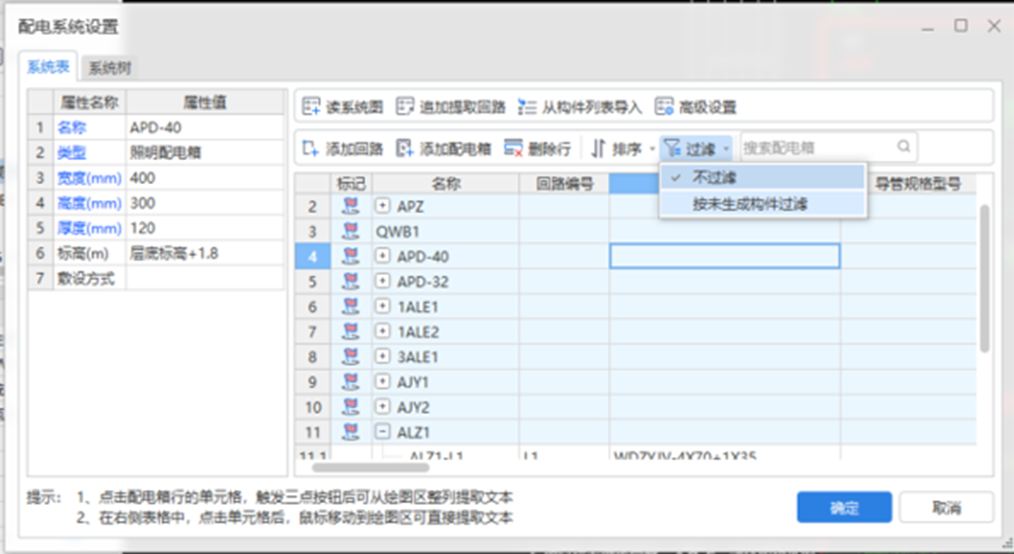Click the 添加回路 add circuit icon

click(312, 148)
